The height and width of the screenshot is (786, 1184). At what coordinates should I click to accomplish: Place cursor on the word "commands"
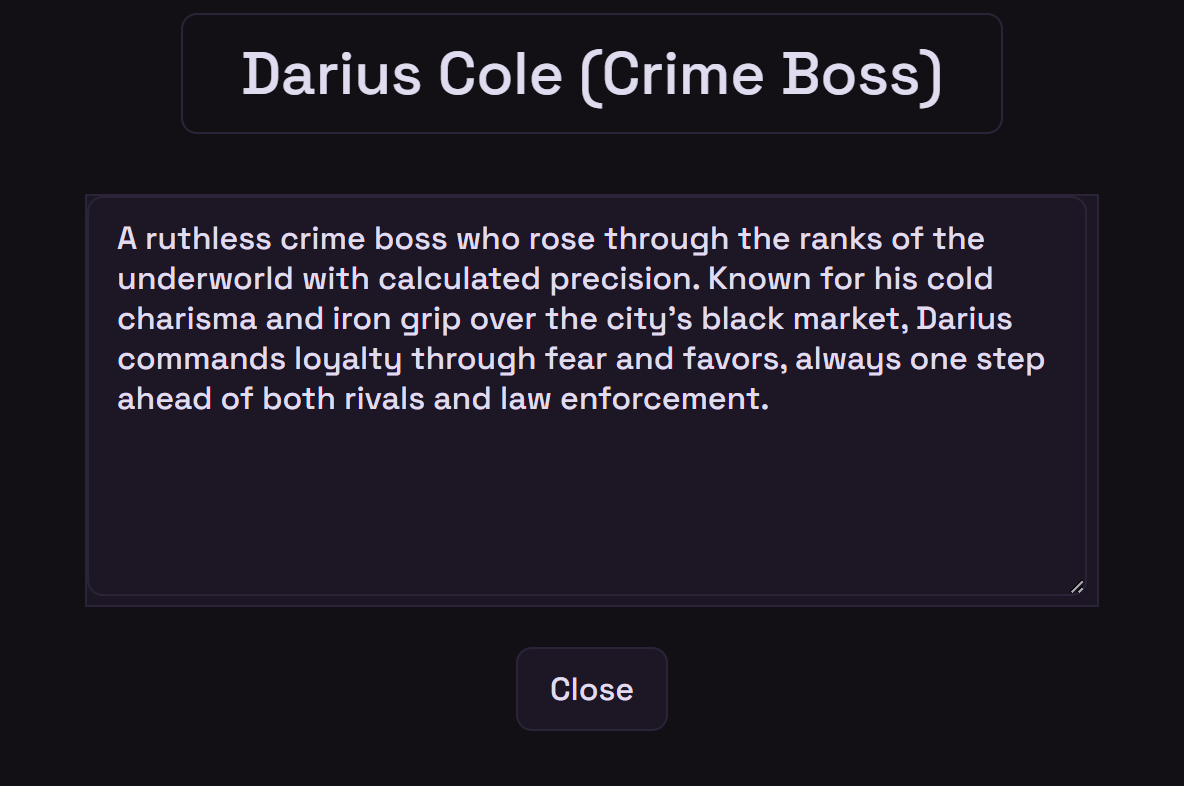pyautogui.click(x=202, y=359)
